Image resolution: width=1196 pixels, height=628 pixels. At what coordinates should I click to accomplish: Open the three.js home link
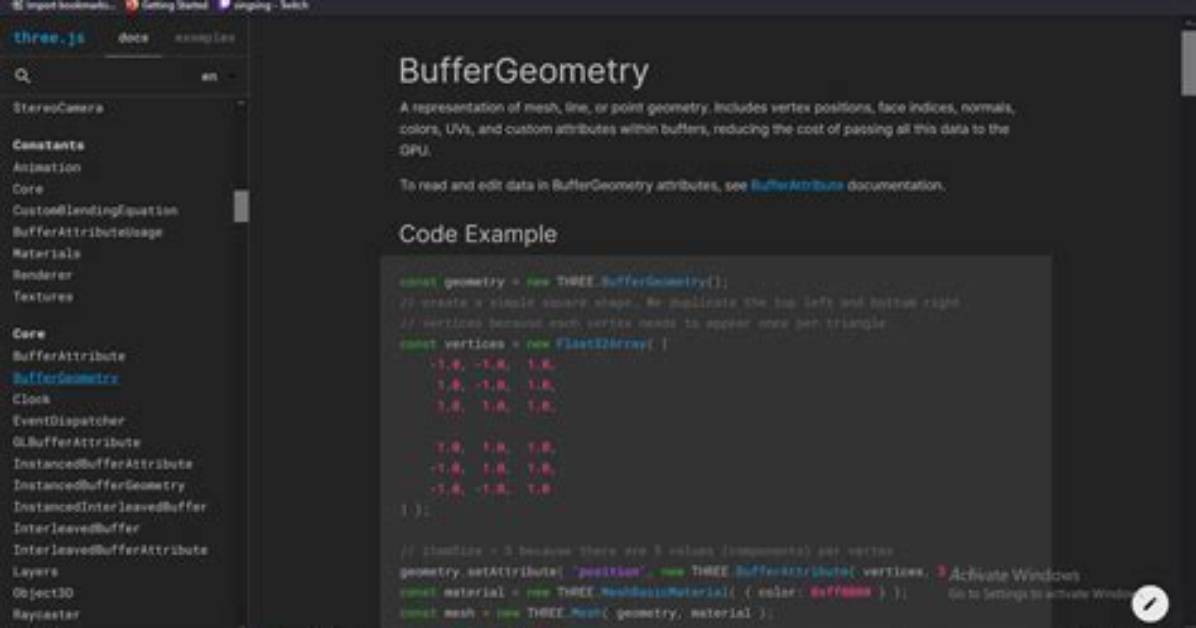(49, 37)
